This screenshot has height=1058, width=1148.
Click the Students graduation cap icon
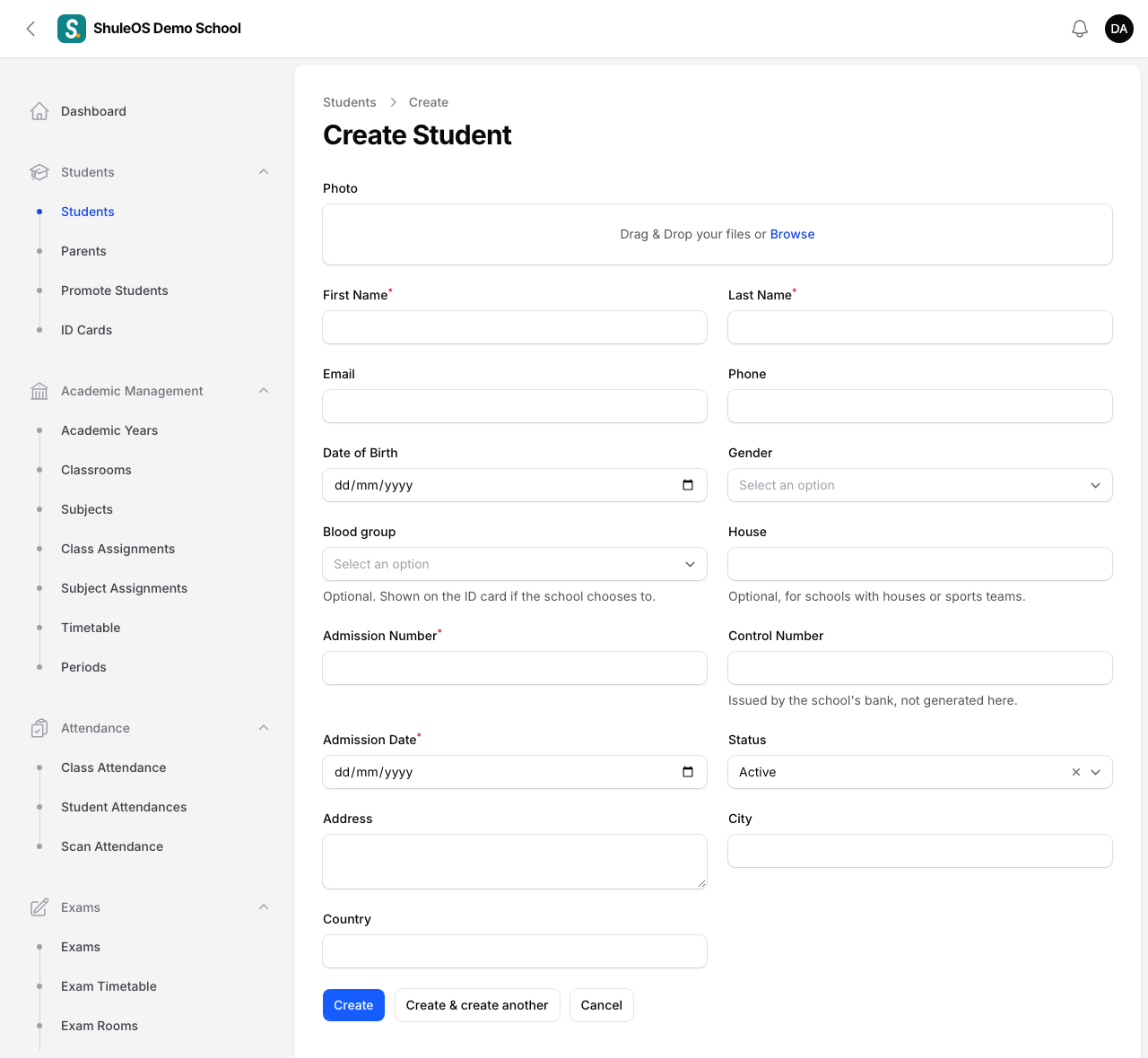click(39, 172)
